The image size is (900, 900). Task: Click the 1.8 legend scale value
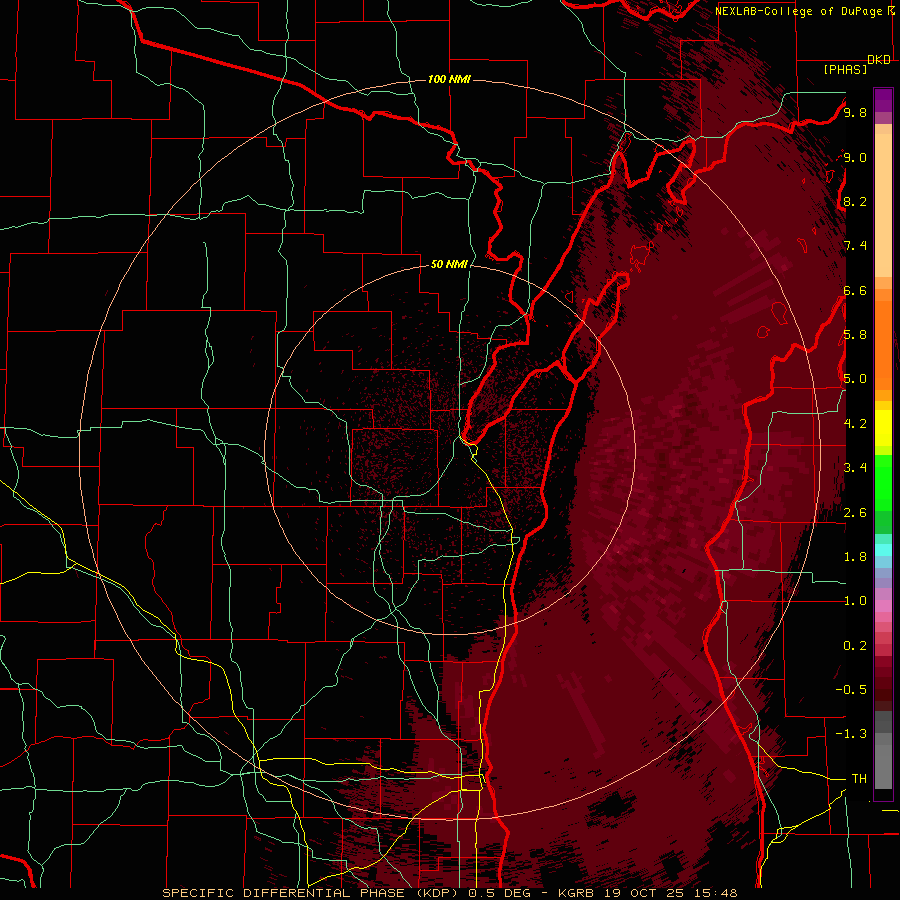pos(855,557)
